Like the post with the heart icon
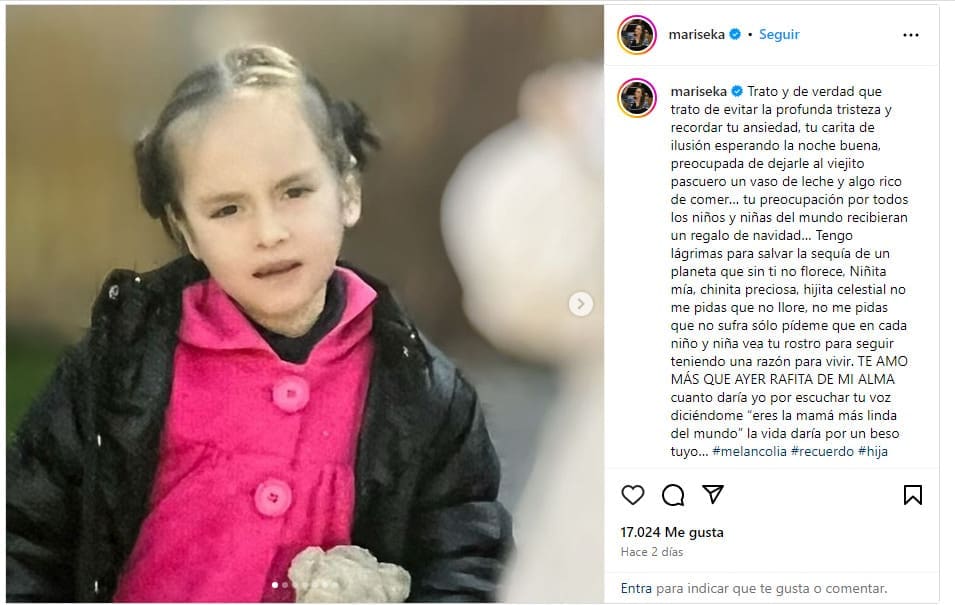Image resolution: width=955 pixels, height=605 pixels. point(632,494)
